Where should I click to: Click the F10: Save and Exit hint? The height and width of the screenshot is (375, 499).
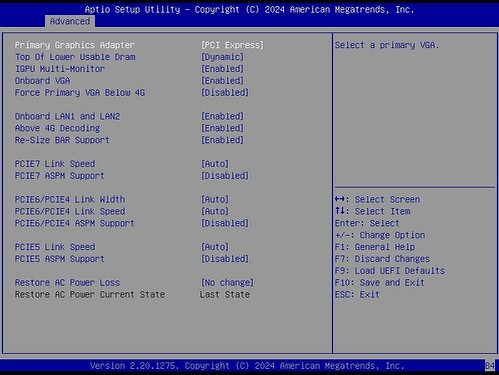click(380, 283)
